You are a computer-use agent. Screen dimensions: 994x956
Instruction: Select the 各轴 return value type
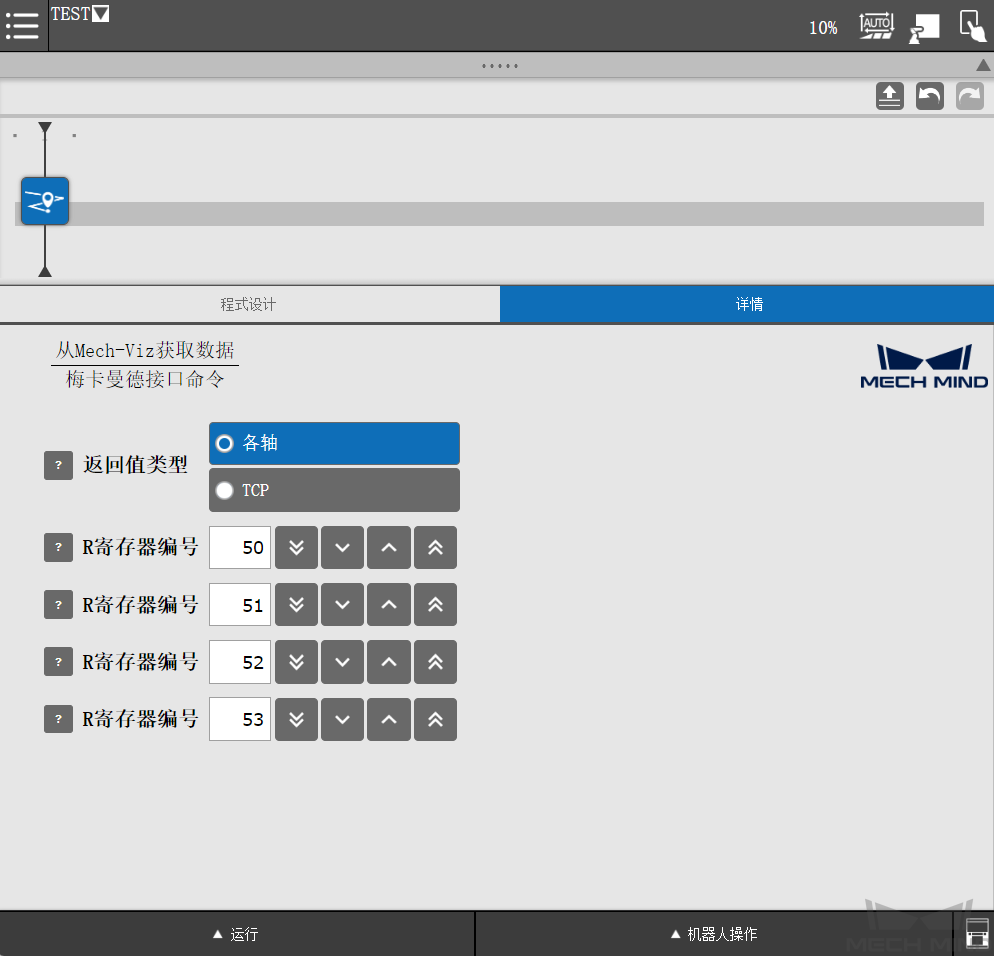click(x=334, y=443)
